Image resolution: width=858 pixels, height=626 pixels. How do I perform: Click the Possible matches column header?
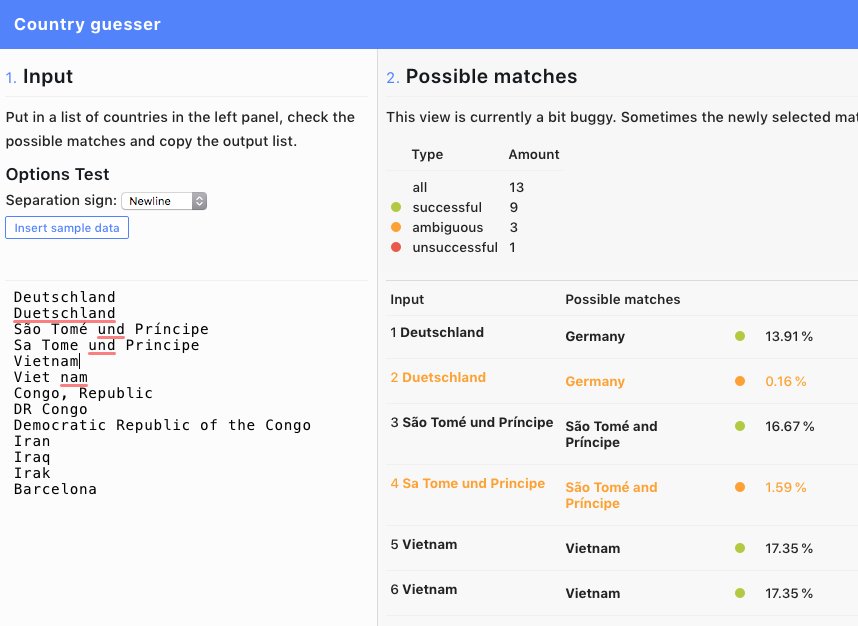622,300
